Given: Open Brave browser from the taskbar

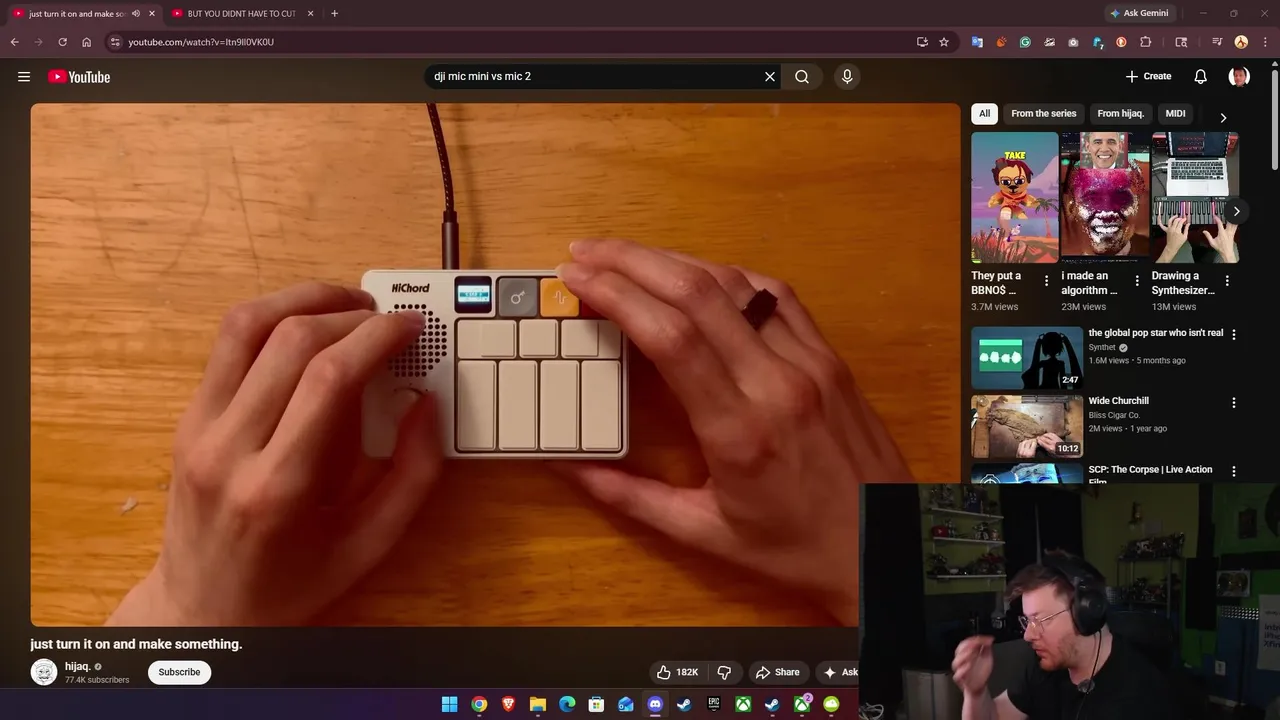Looking at the screenshot, I should tap(508, 705).
